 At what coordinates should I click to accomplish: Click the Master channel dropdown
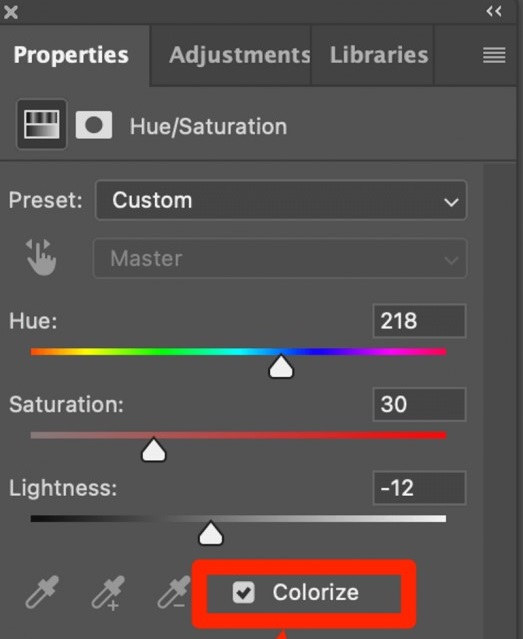pyautogui.click(x=280, y=258)
